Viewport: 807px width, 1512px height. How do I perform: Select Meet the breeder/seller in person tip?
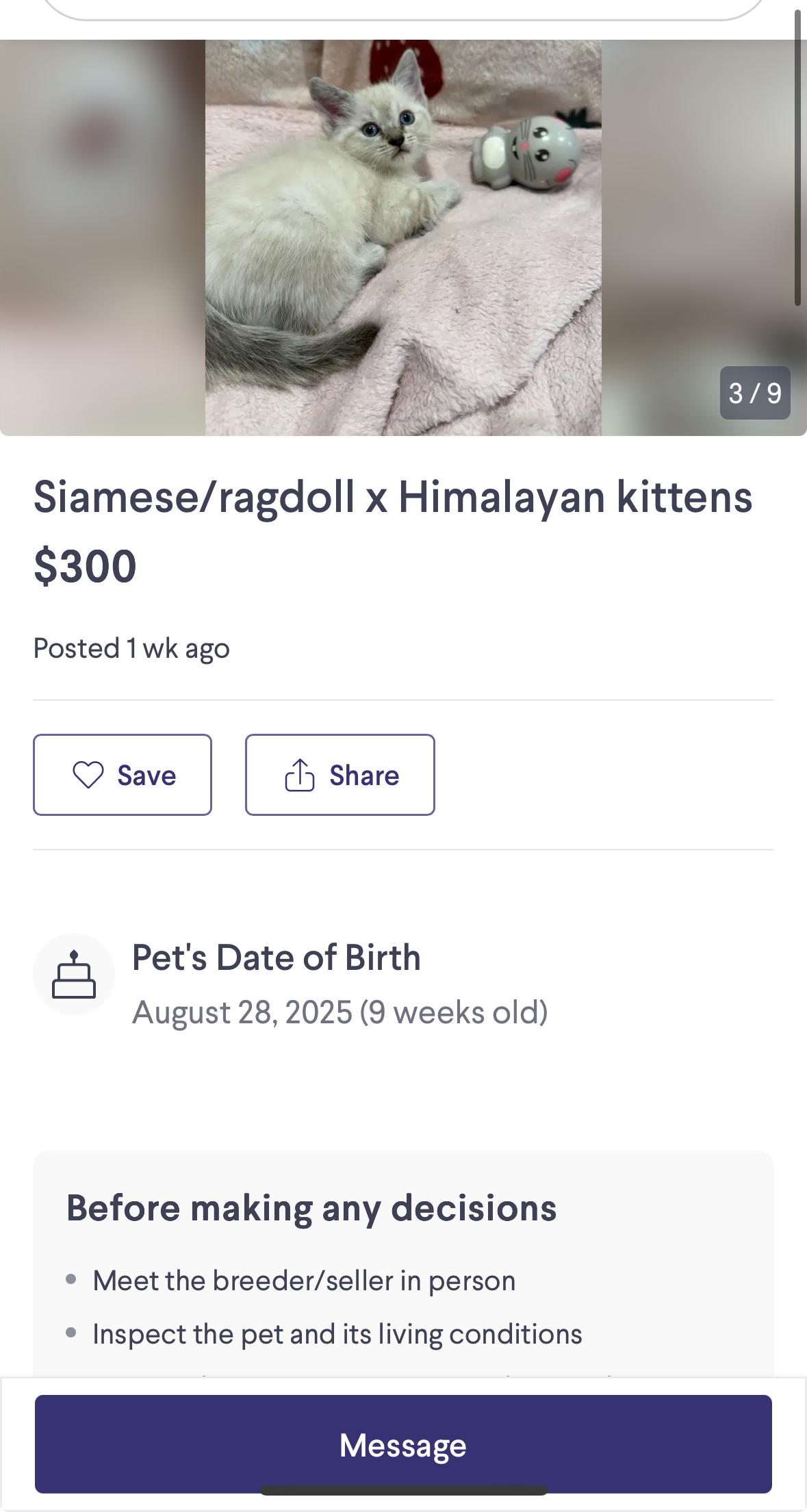pos(304,1281)
